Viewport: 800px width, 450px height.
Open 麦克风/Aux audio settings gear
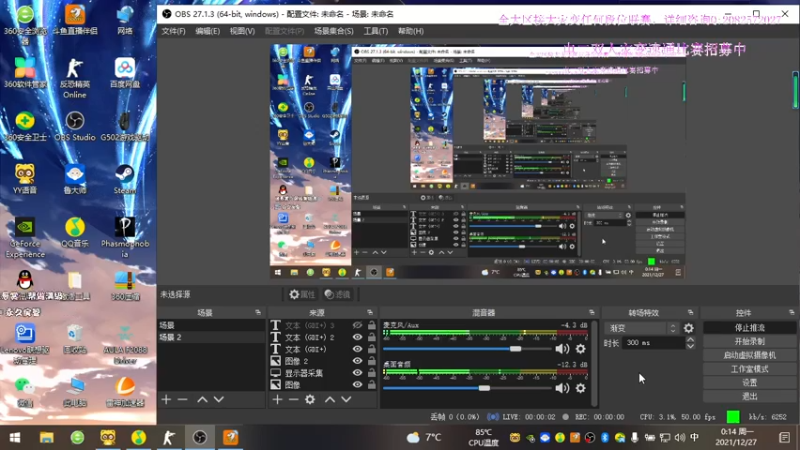pos(581,349)
